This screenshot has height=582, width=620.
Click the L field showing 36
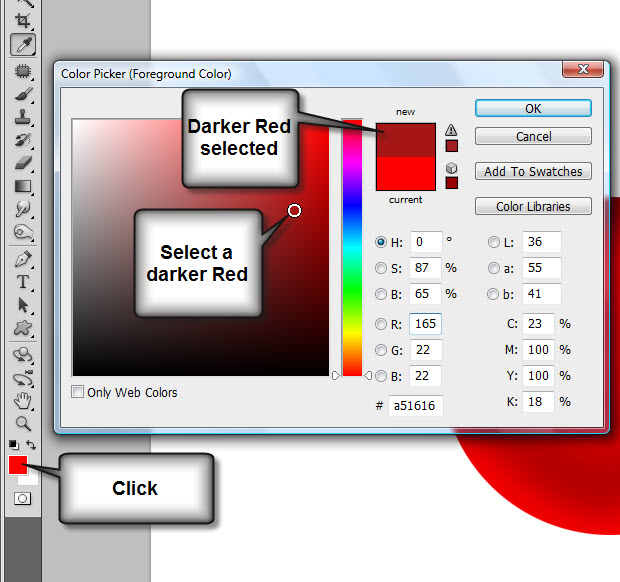click(x=541, y=242)
